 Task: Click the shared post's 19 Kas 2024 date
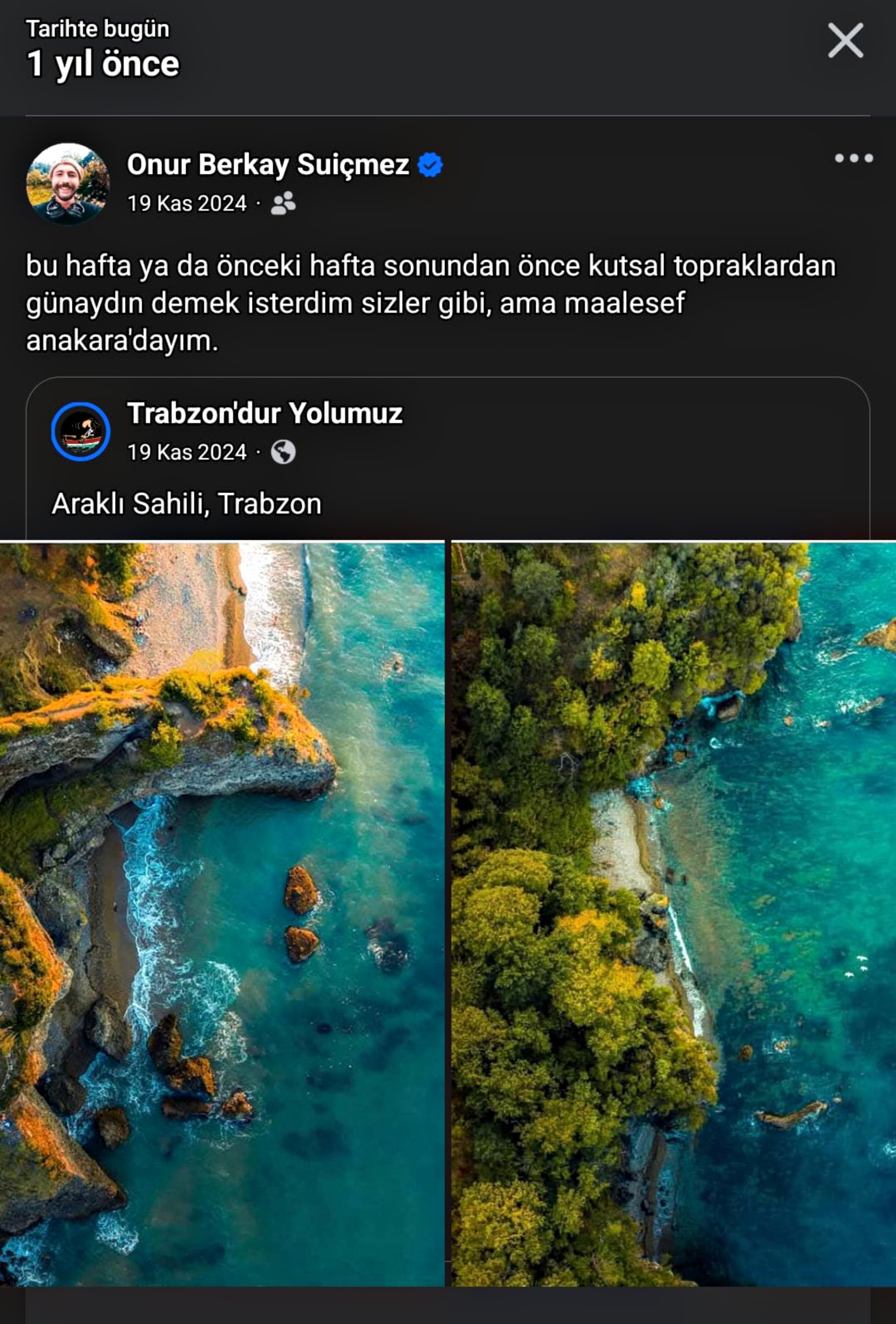(x=187, y=452)
